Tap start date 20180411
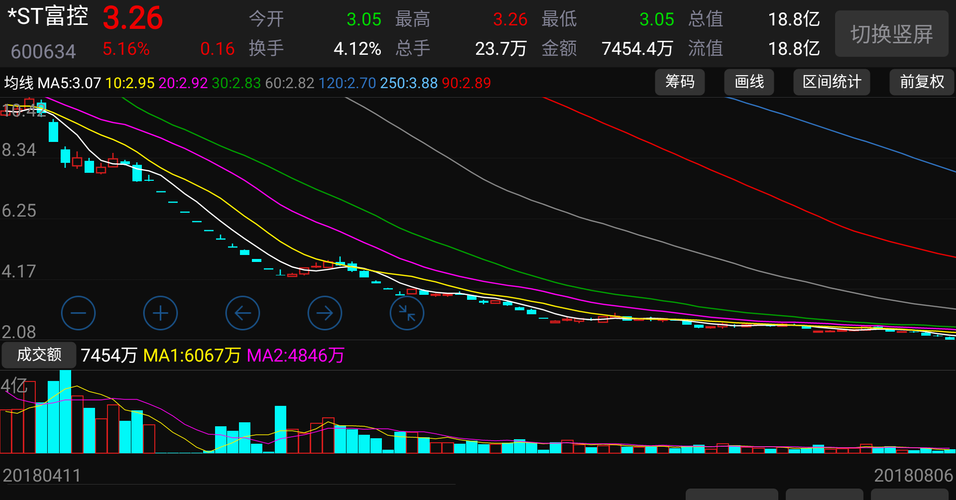956x500 pixels. pyautogui.click(x=41, y=476)
